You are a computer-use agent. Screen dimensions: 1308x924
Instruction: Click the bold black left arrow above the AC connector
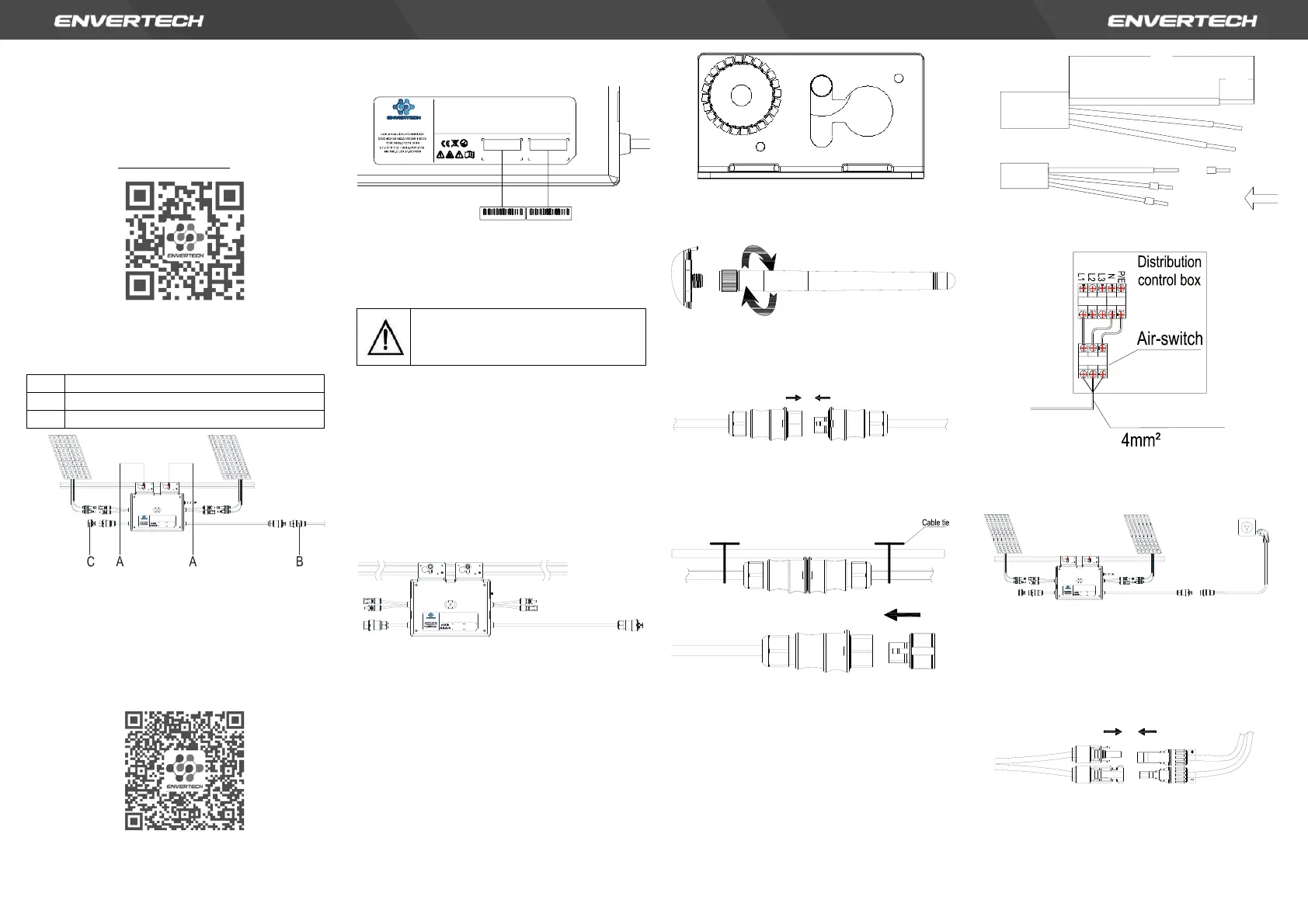coord(902,615)
